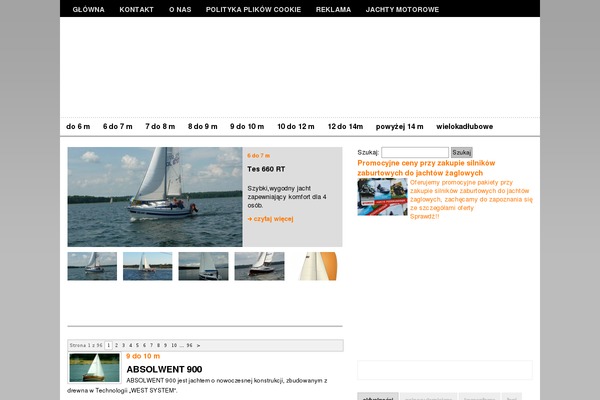Open the ABSOLWENT 900 article title

(164, 369)
